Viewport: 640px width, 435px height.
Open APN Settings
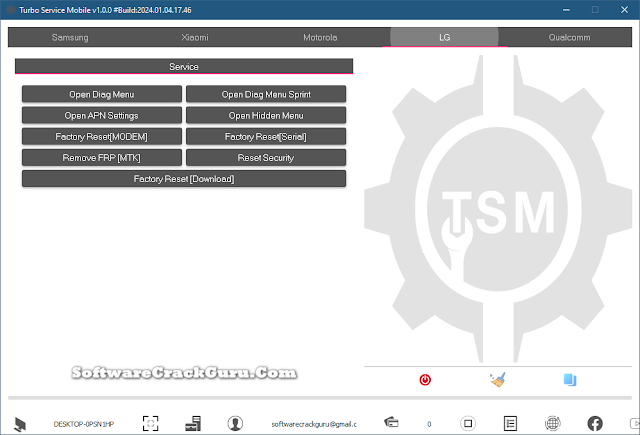point(102,115)
